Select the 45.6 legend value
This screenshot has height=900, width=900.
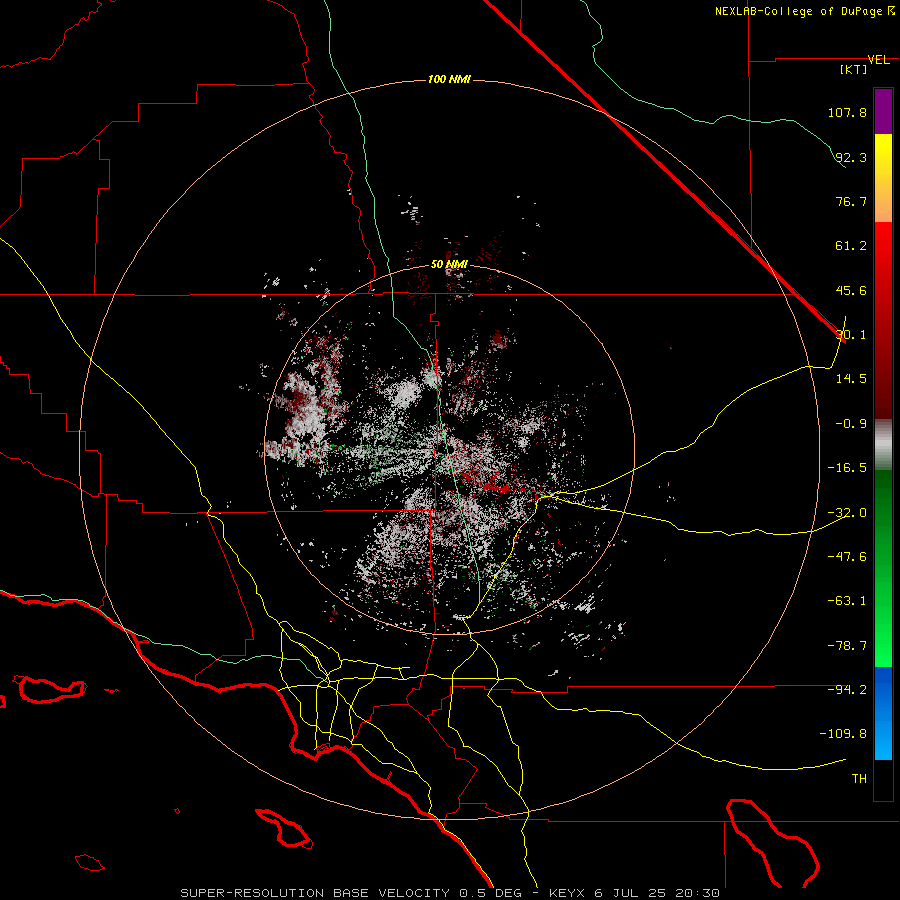pyautogui.click(x=851, y=290)
